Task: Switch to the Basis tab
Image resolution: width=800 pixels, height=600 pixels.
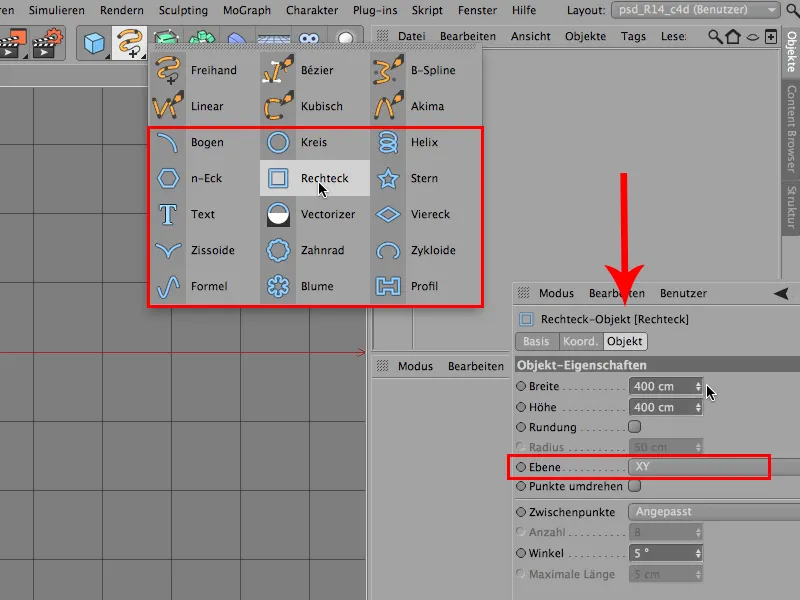Action: click(536, 341)
